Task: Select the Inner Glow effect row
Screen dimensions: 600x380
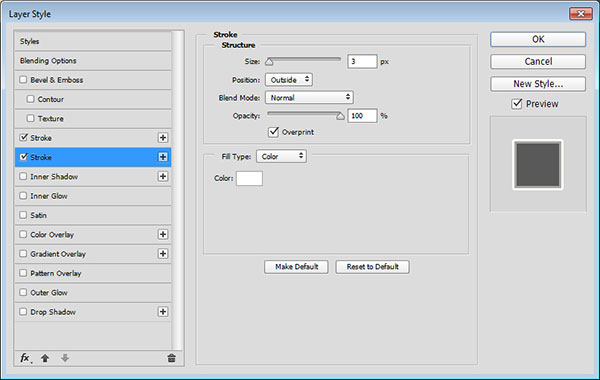Action: click(93, 196)
